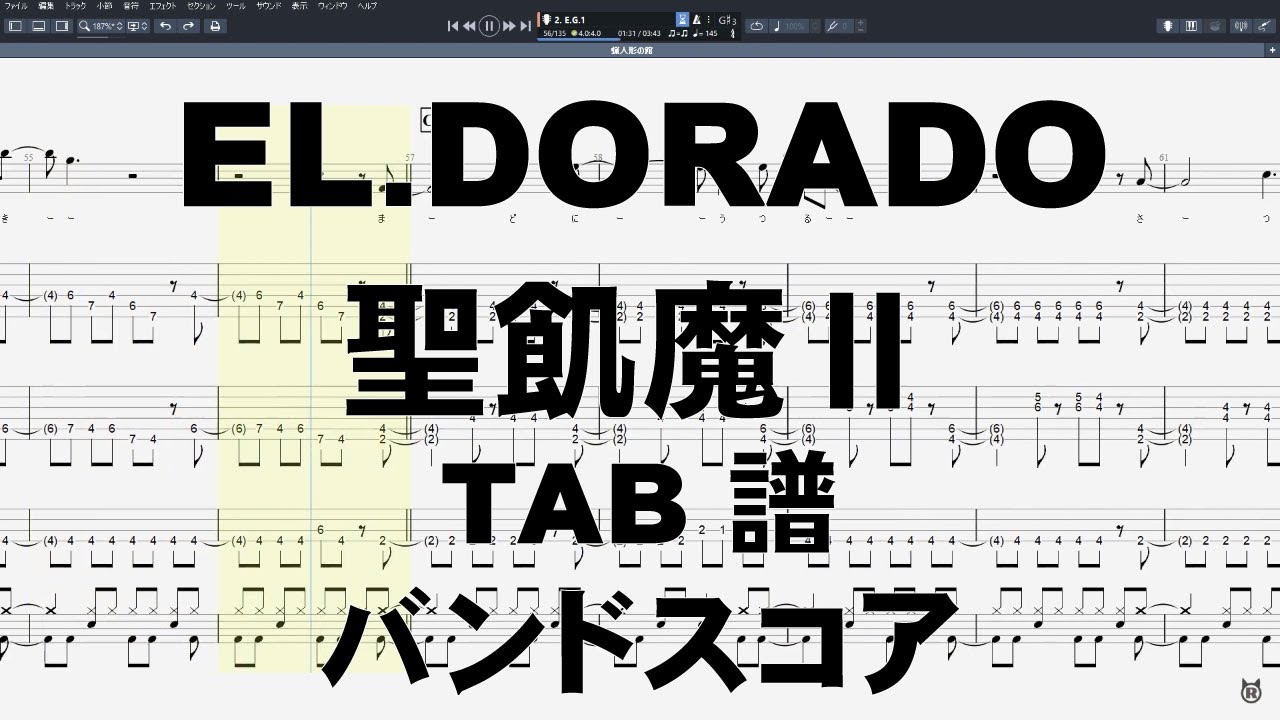The width and height of the screenshot is (1280, 720).
Task: Toggle the count-in hourglass button
Action: tap(683, 19)
